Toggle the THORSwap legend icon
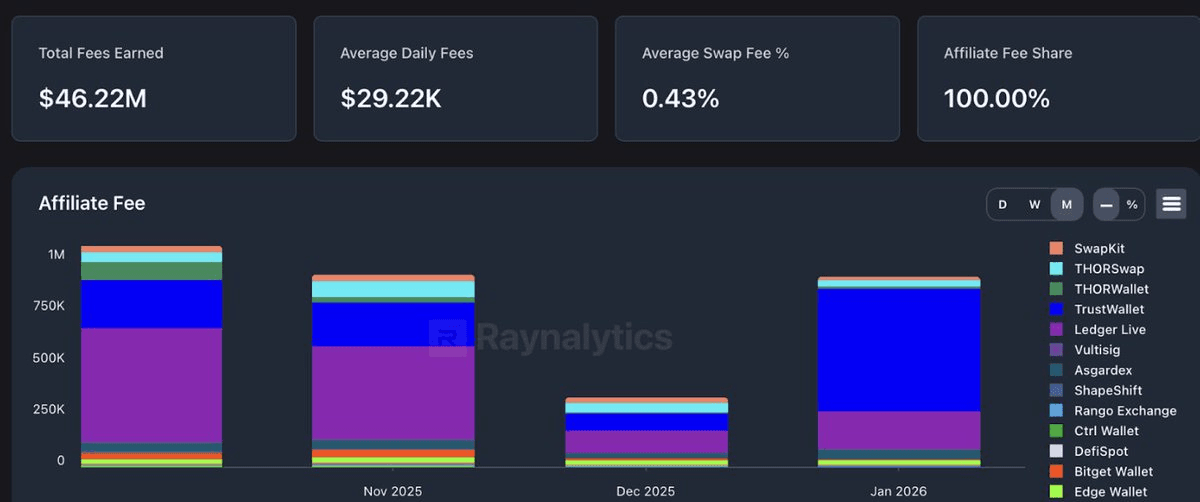The image size is (1200, 502). (x=1056, y=269)
